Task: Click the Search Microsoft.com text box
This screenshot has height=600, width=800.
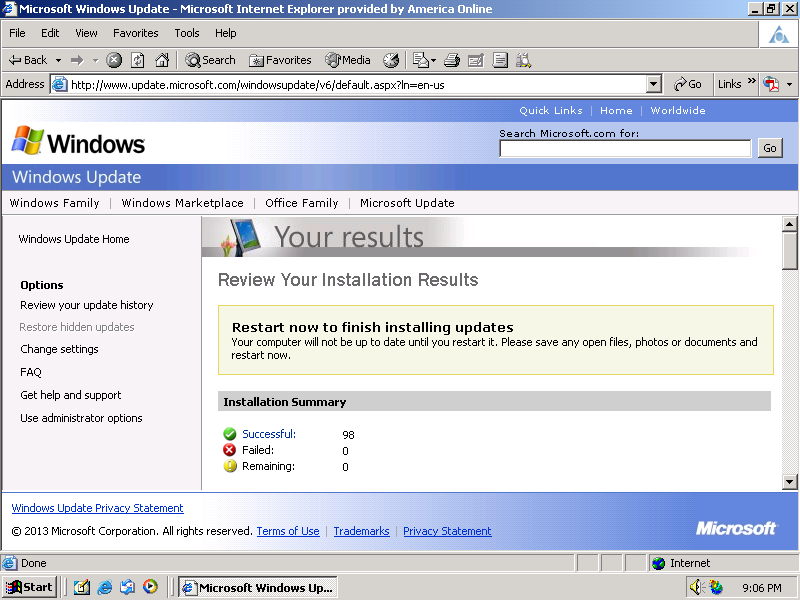Action: point(625,148)
